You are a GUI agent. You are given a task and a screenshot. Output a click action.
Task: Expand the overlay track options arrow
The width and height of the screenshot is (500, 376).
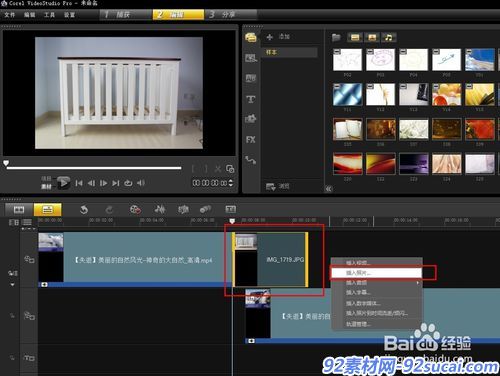[x=13, y=285]
